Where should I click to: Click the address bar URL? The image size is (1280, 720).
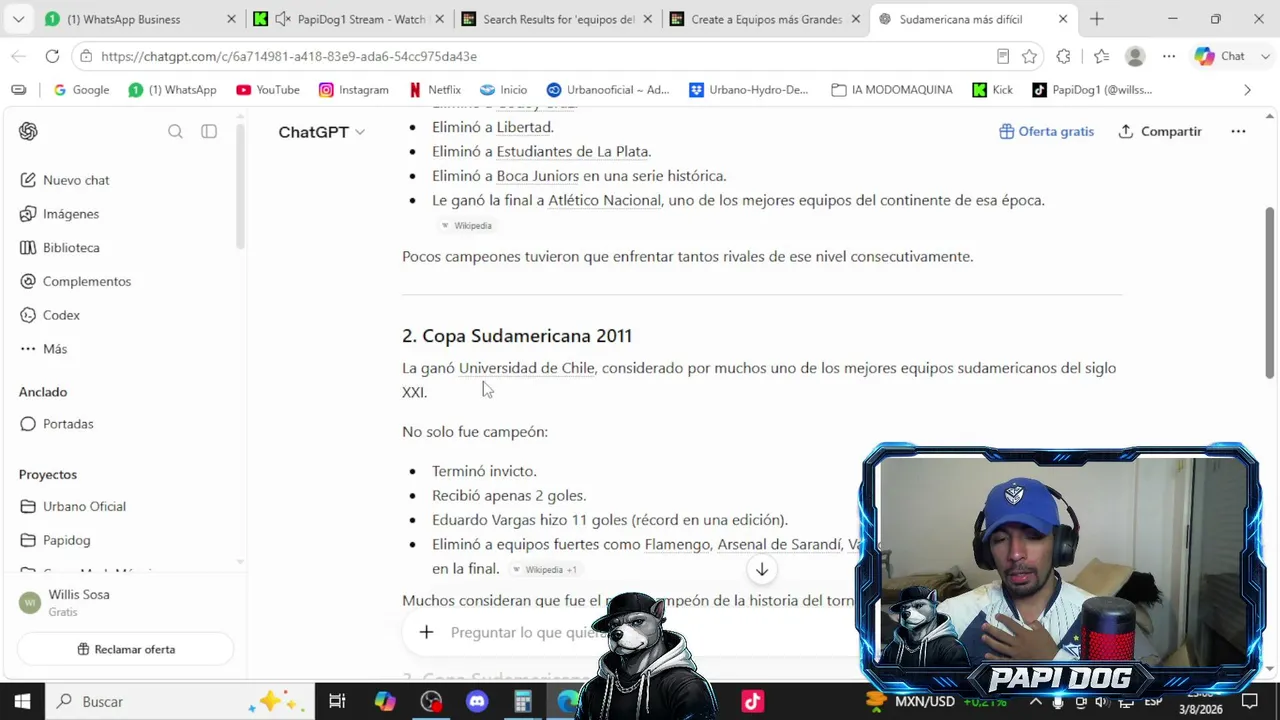[288, 57]
